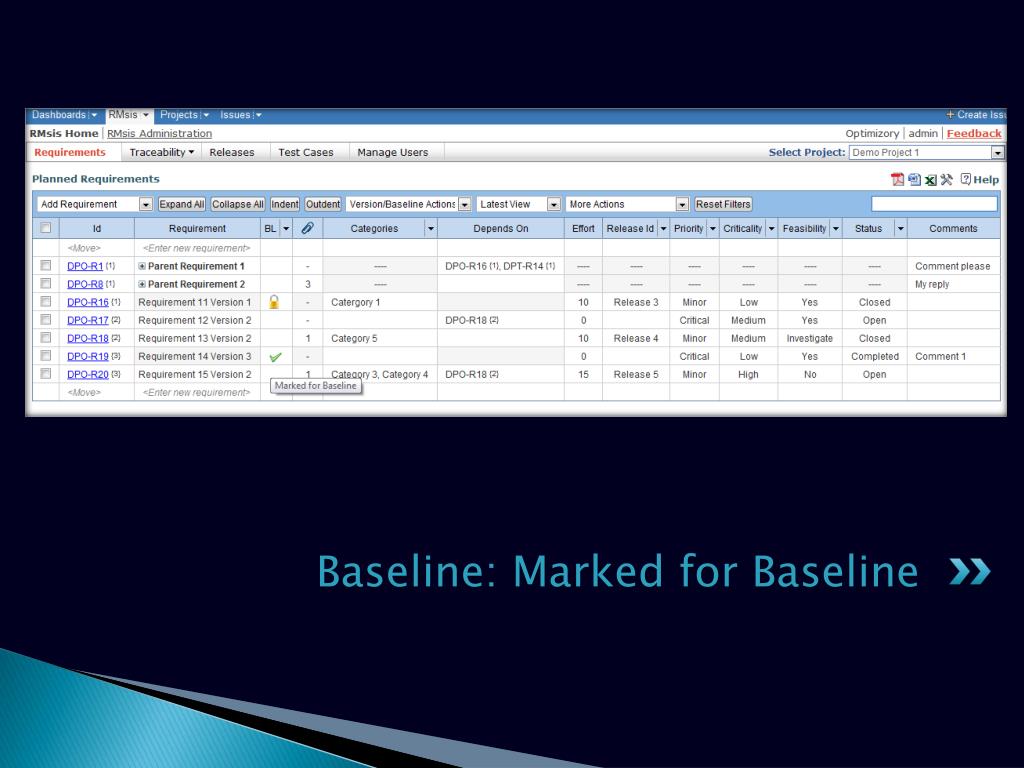Image resolution: width=1024 pixels, height=768 pixels.
Task: Click the plus icon next to Create Issue
Action: (x=950, y=115)
